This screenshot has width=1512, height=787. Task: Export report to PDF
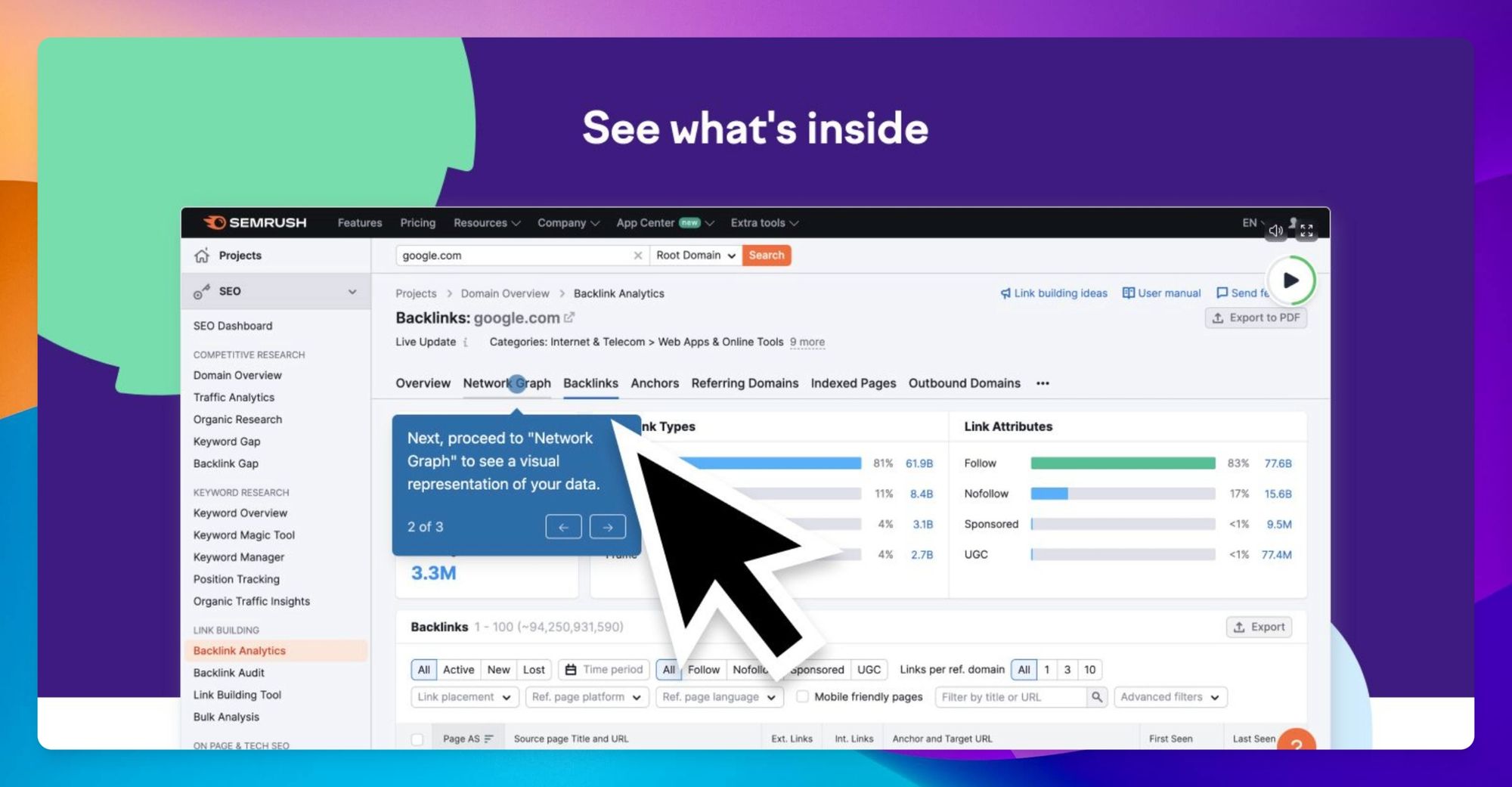(x=1256, y=318)
